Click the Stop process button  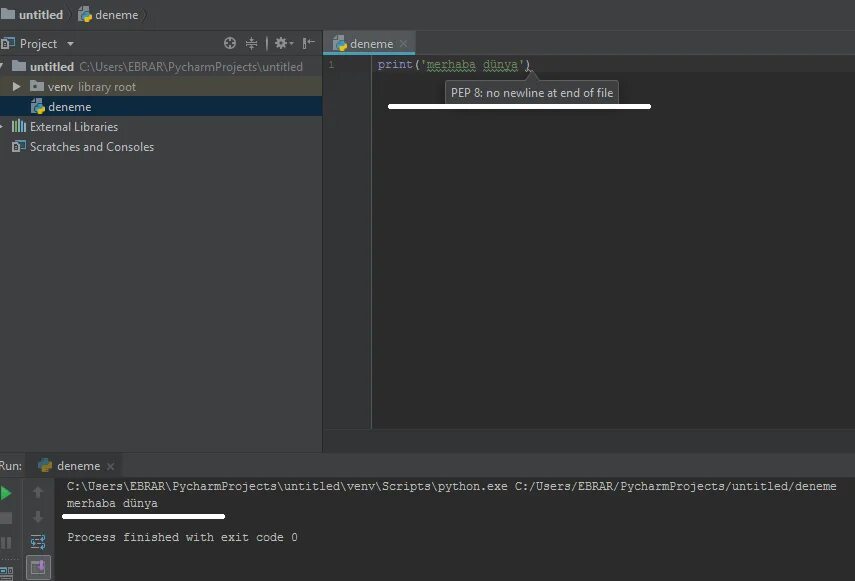tap(6, 518)
